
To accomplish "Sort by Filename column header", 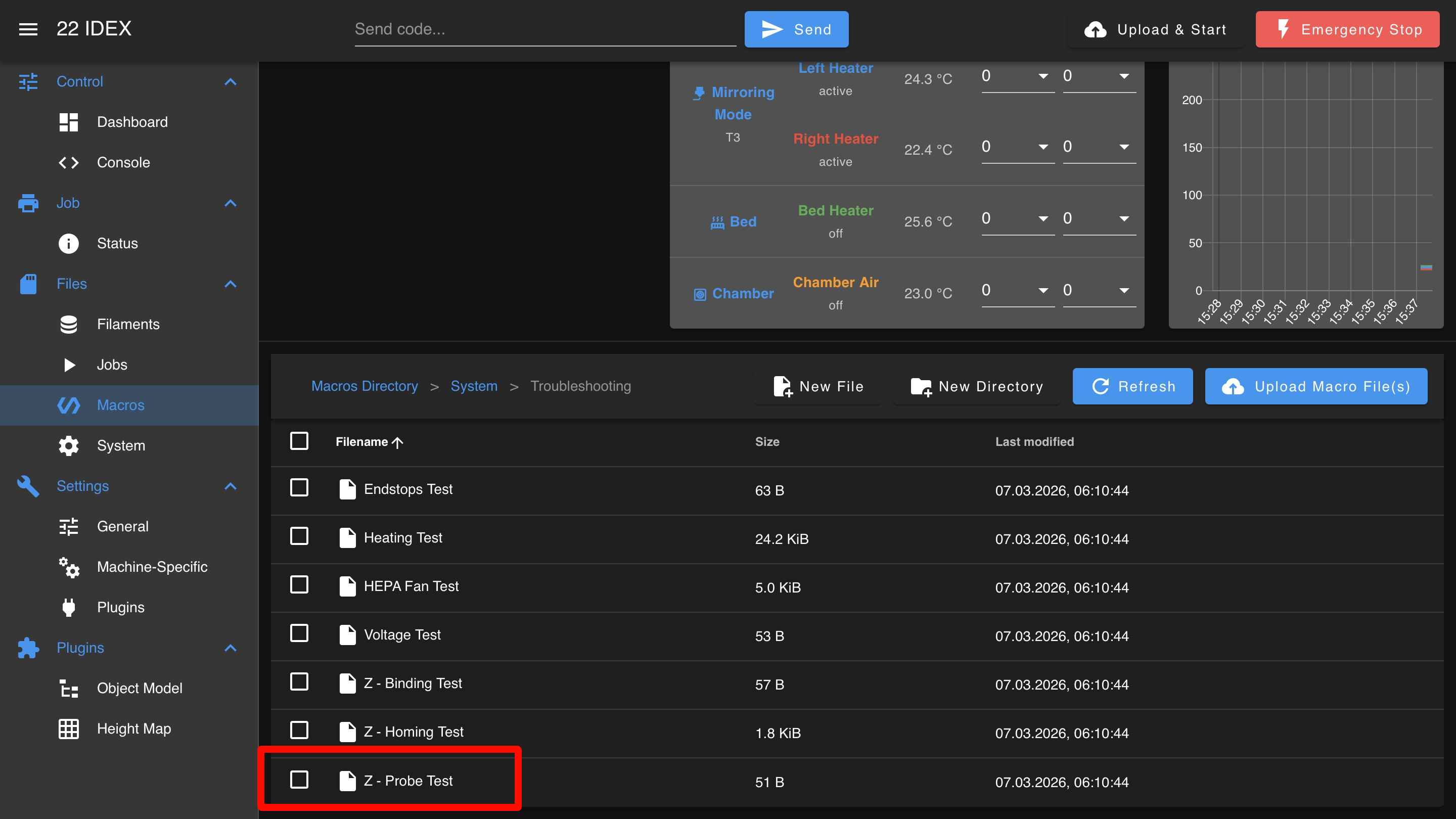I will pos(369,442).
